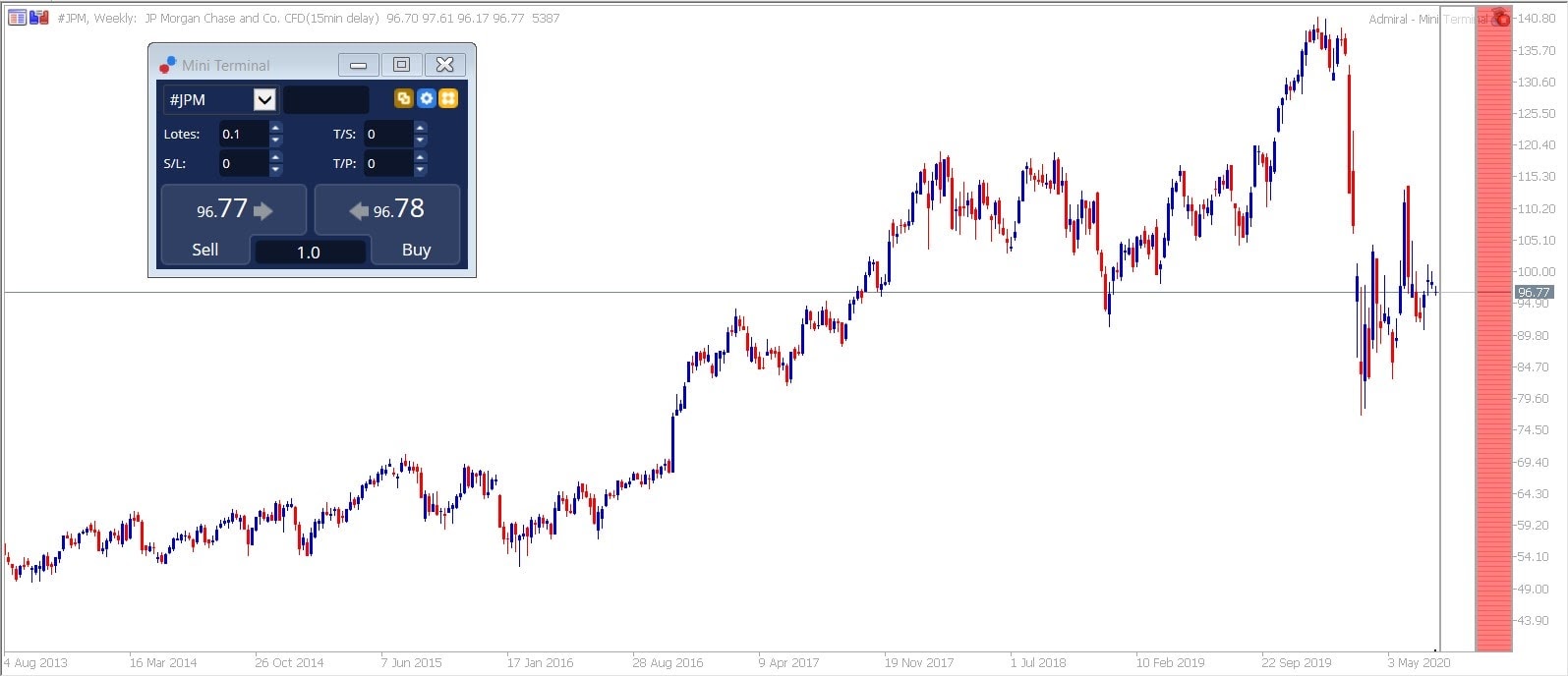The image size is (1568, 676).
Task: Click the Sell button at 96.77
Action: point(233,224)
